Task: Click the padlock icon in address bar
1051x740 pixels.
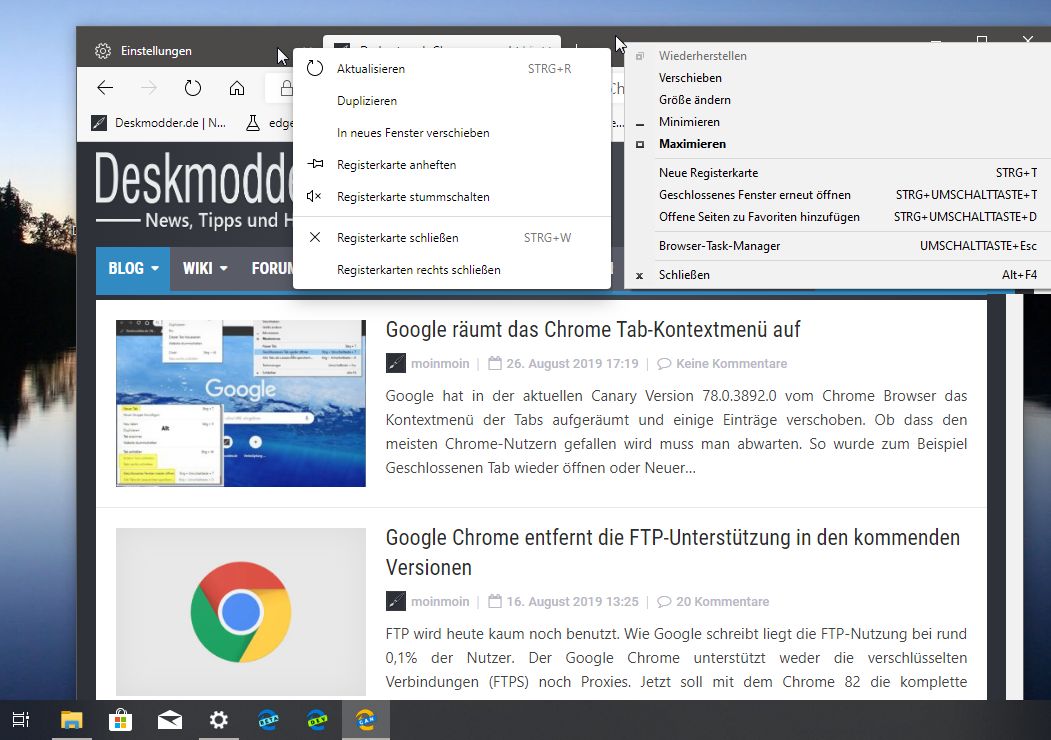Action: click(x=286, y=88)
